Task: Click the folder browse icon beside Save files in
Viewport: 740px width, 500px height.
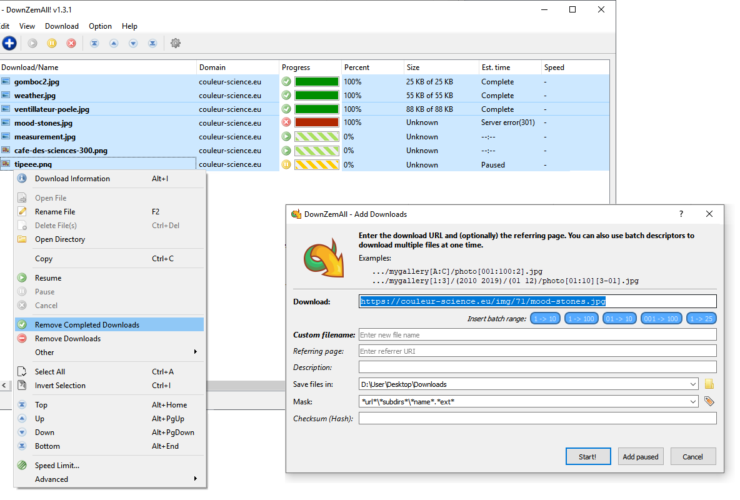Action: coord(709,383)
